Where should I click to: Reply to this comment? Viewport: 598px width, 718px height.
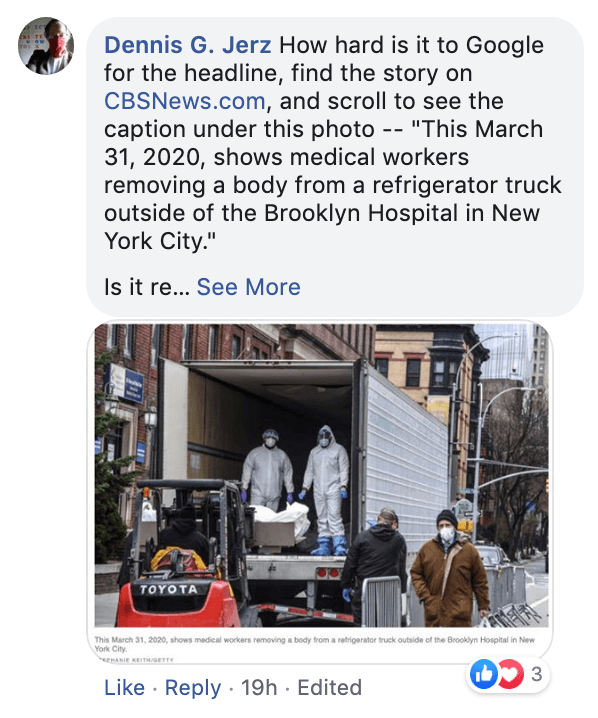(193, 687)
